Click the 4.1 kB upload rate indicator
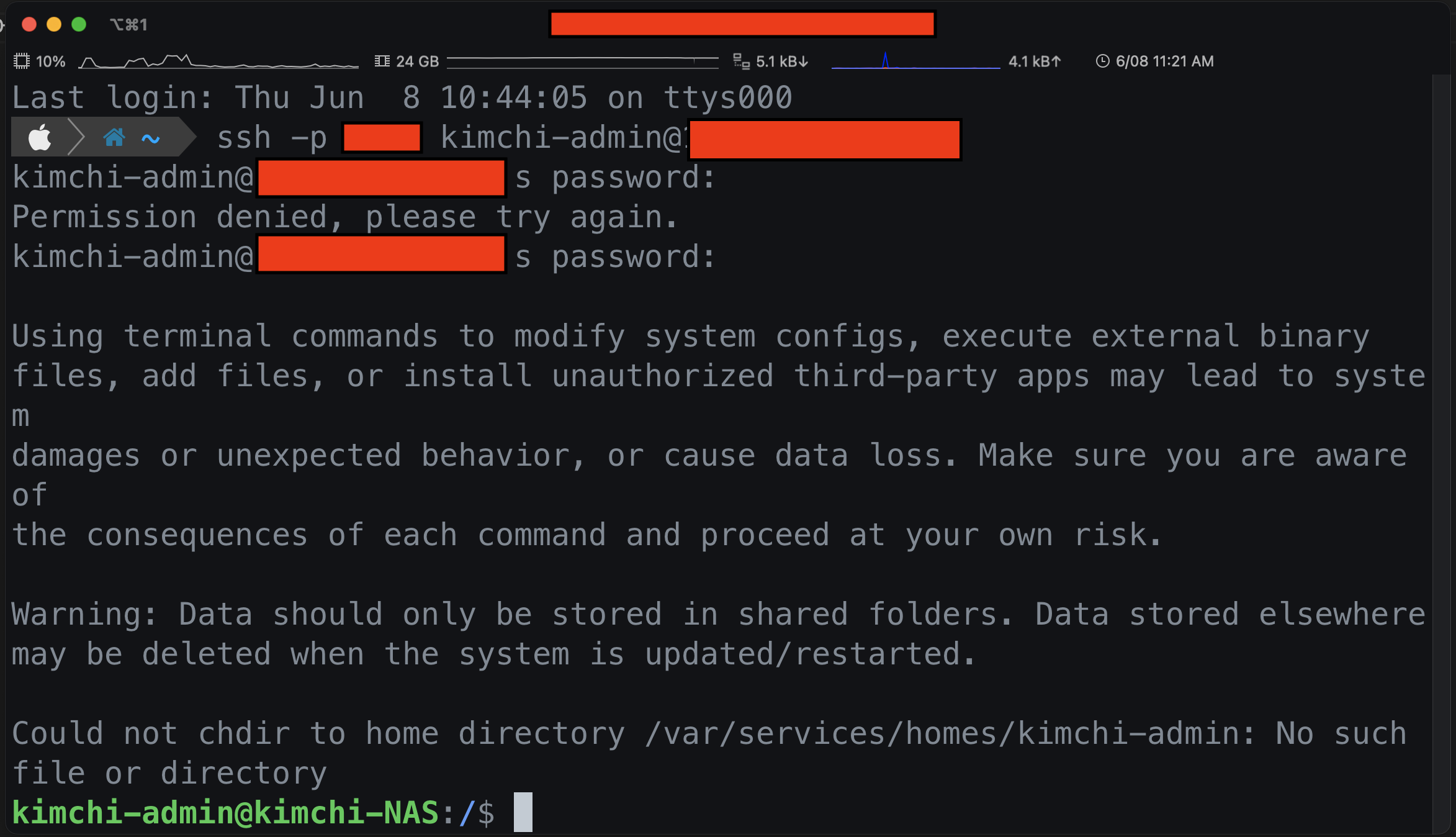This screenshot has width=1456, height=837. pyautogui.click(x=1035, y=61)
